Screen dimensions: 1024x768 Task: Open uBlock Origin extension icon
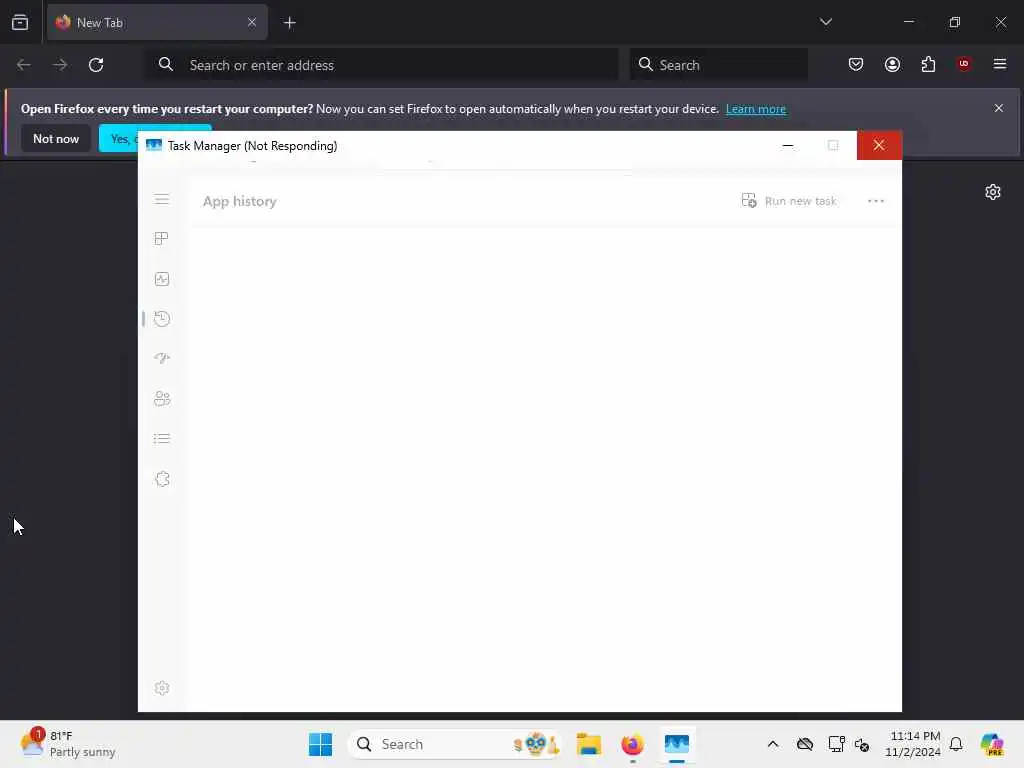964,64
